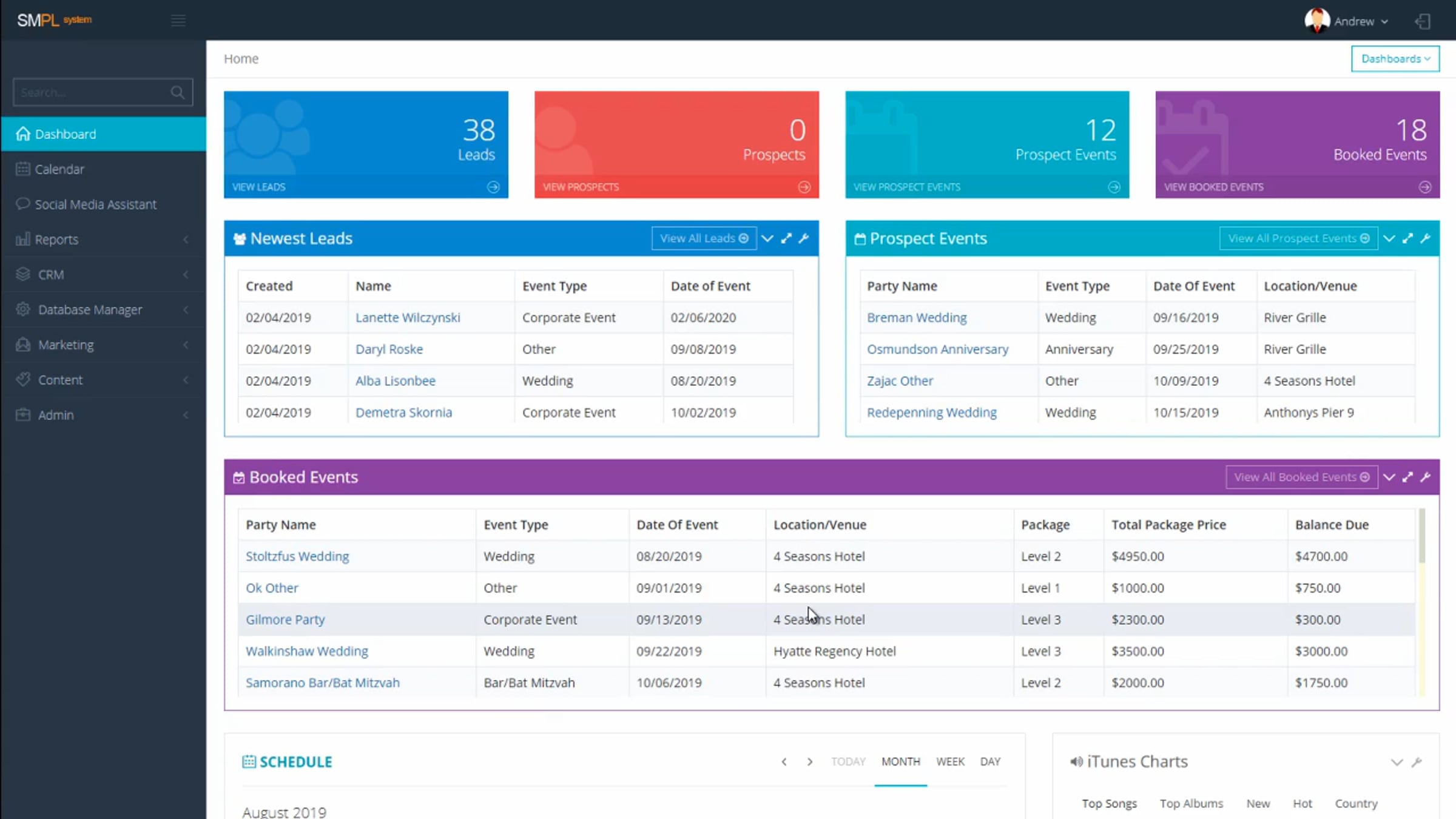
Task: Click View All Leads button
Action: tap(704, 238)
